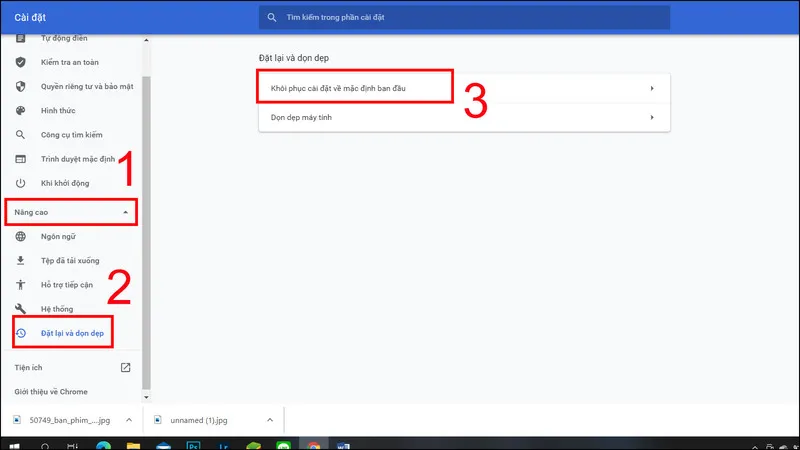Expand Khôi phục cài đặt về mặc định ban đầu arrow
The image size is (800, 450).
(x=651, y=89)
